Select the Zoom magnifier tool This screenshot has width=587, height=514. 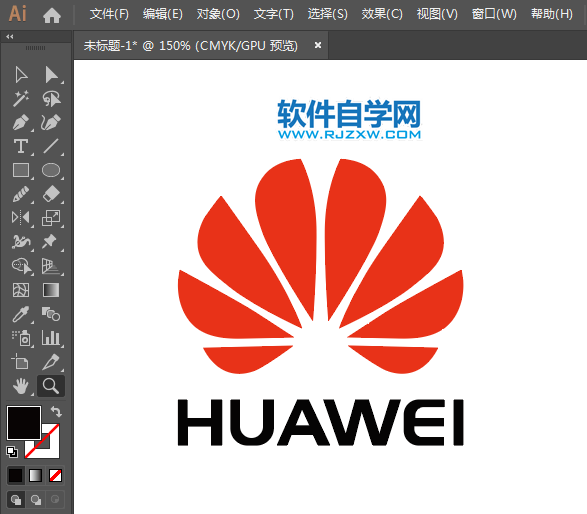pyautogui.click(x=51, y=386)
